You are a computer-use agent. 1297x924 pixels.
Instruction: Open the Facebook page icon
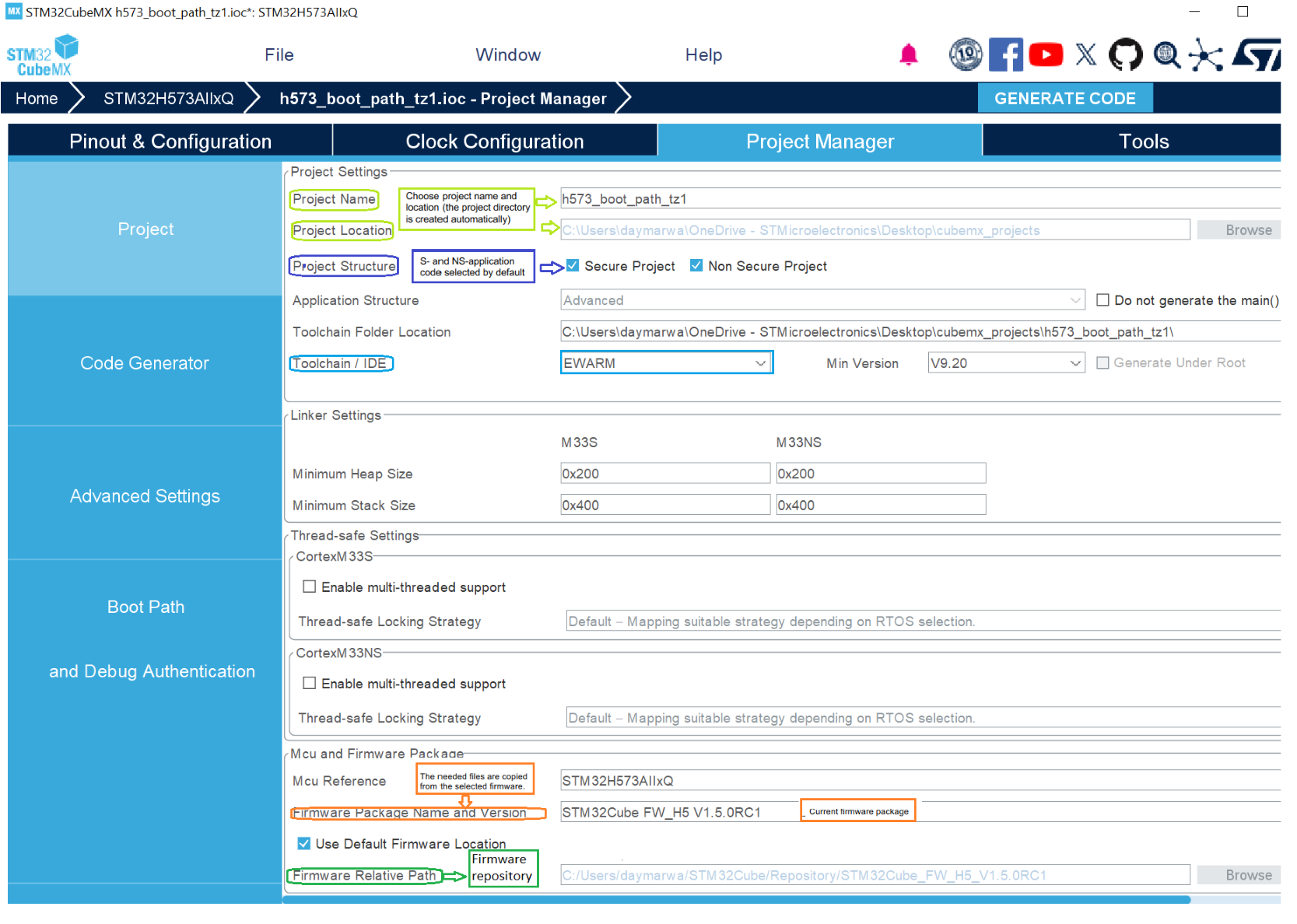(x=1005, y=54)
